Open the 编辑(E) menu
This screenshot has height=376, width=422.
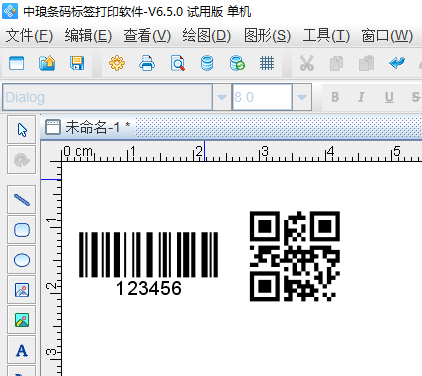pyautogui.click(x=88, y=35)
